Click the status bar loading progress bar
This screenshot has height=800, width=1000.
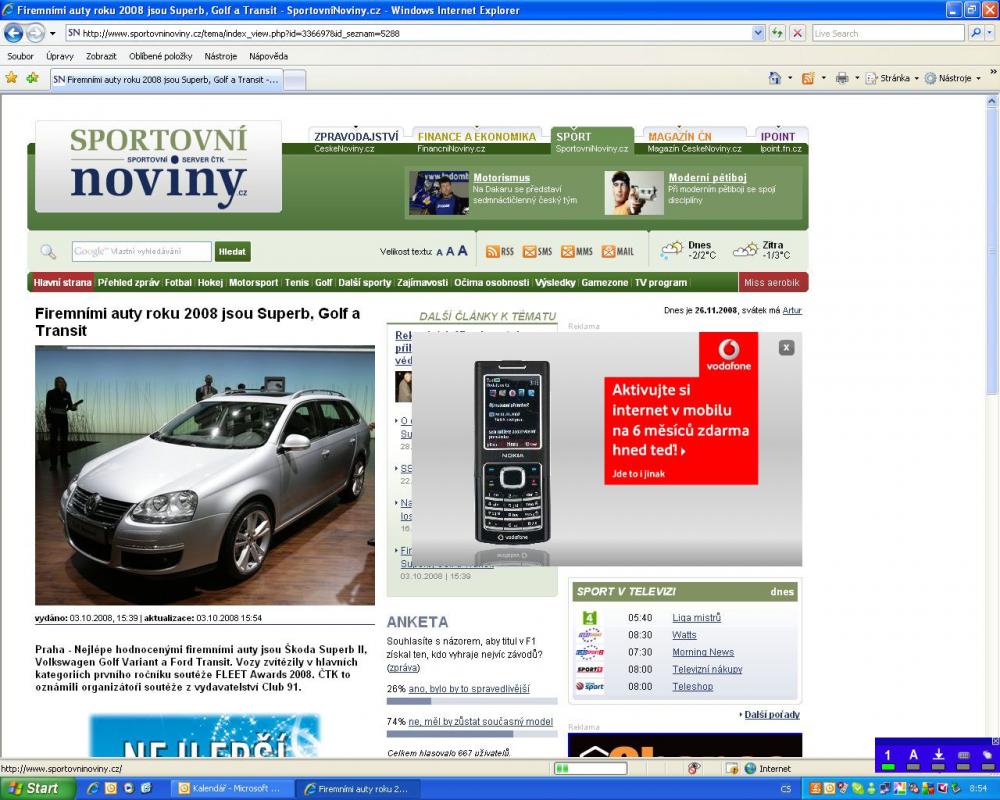(x=591, y=768)
